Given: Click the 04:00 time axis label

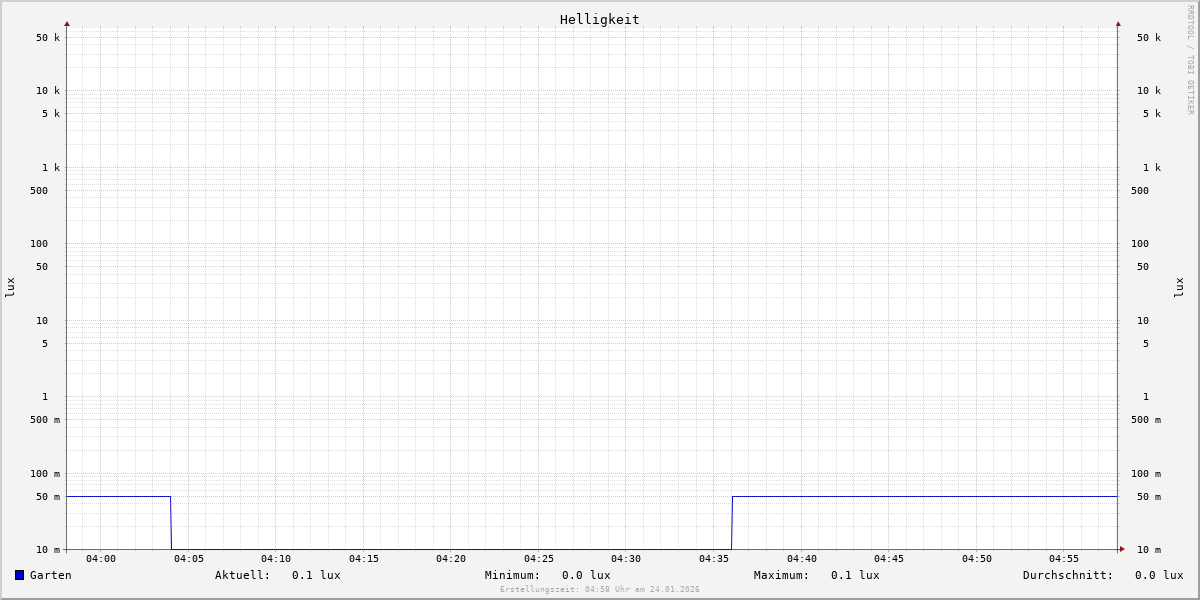Looking at the screenshot, I should point(101,559).
